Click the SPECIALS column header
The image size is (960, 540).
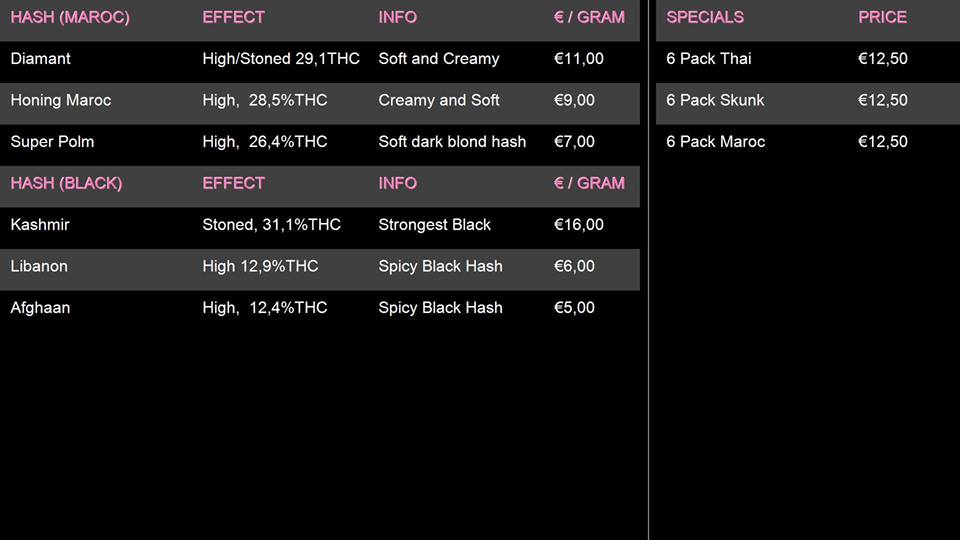(x=705, y=17)
